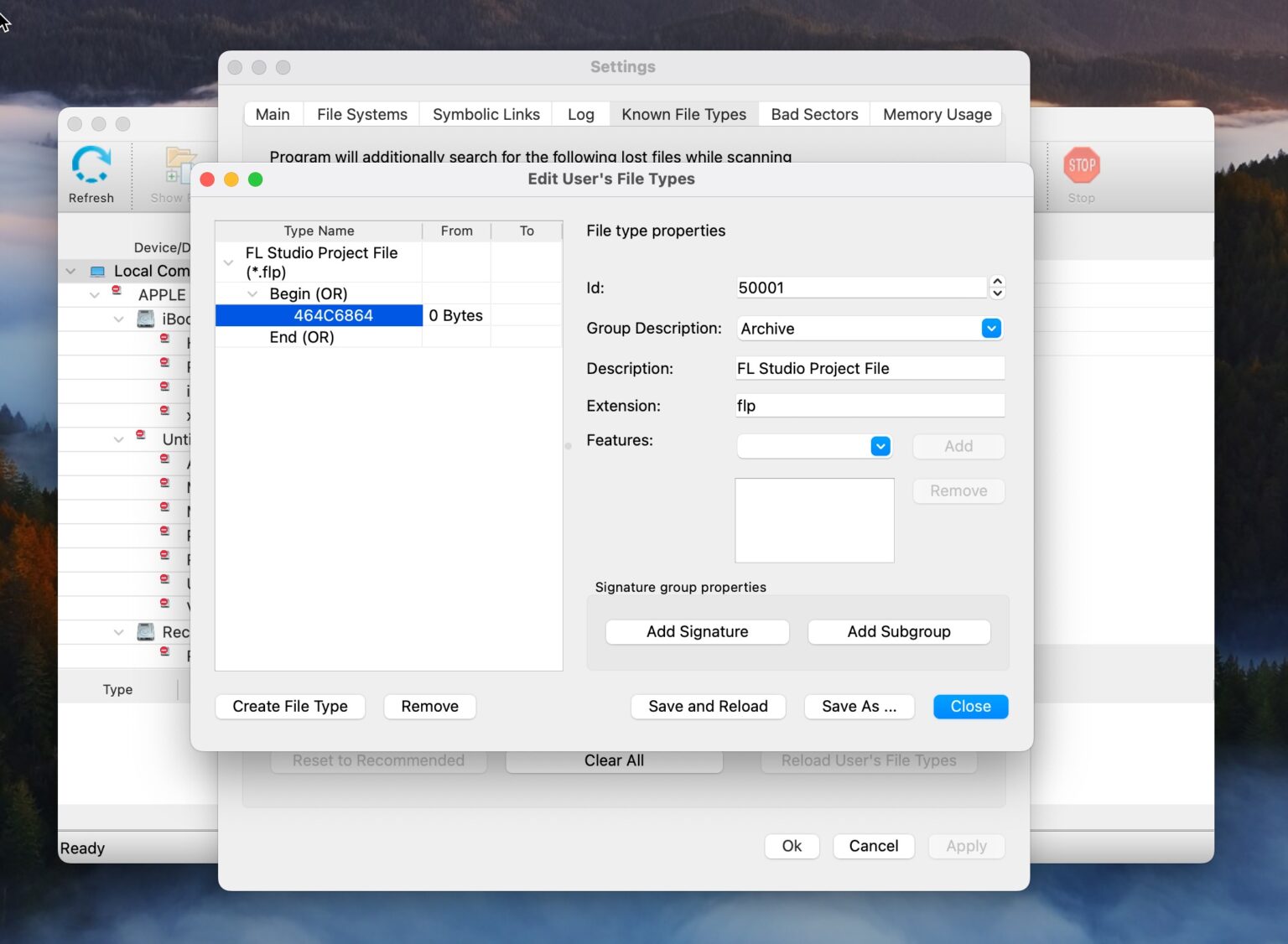1288x944 pixels.
Task: Click the iBoot disk drive icon
Action: 146,319
